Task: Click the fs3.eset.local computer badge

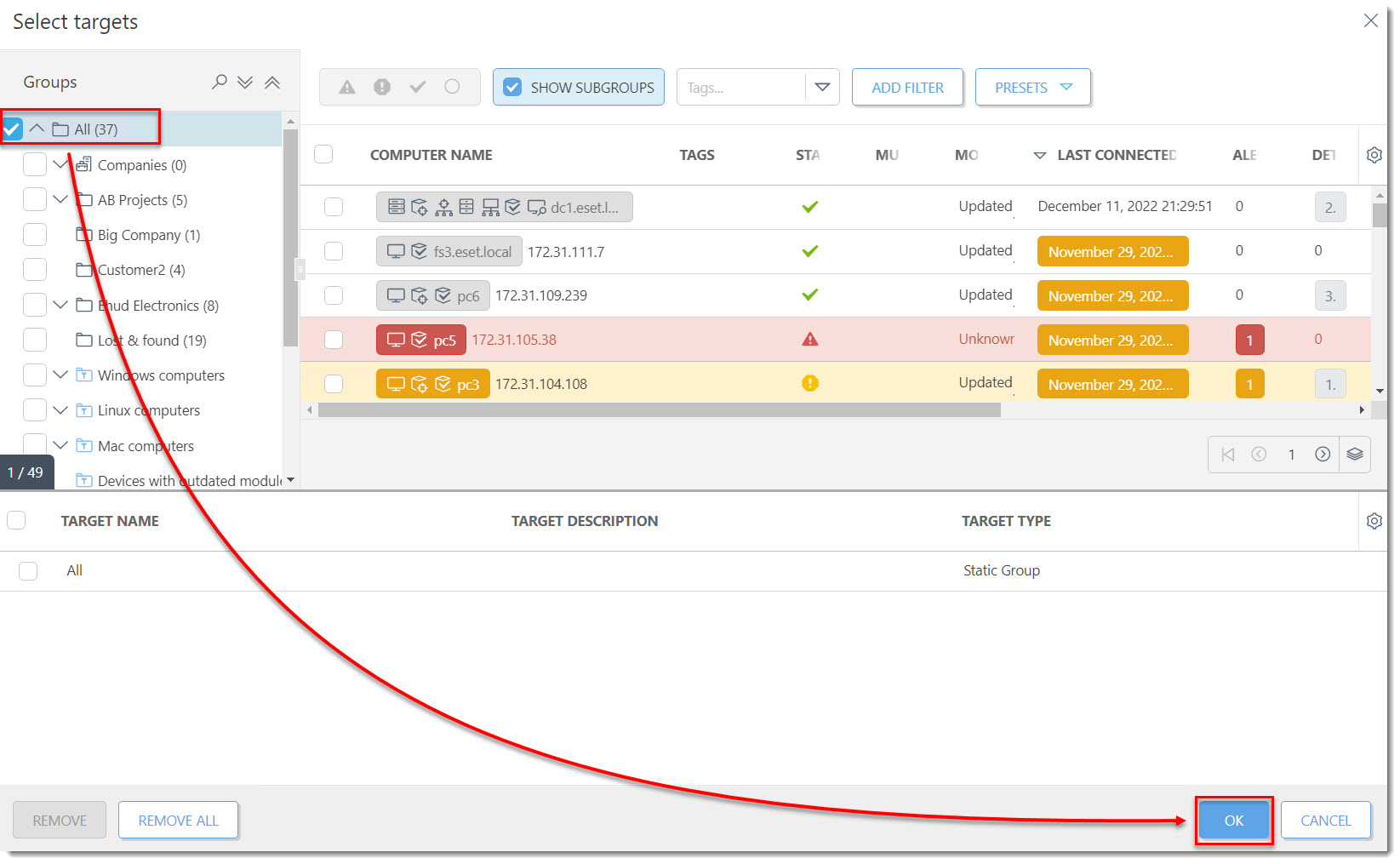Action: pyautogui.click(x=449, y=251)
